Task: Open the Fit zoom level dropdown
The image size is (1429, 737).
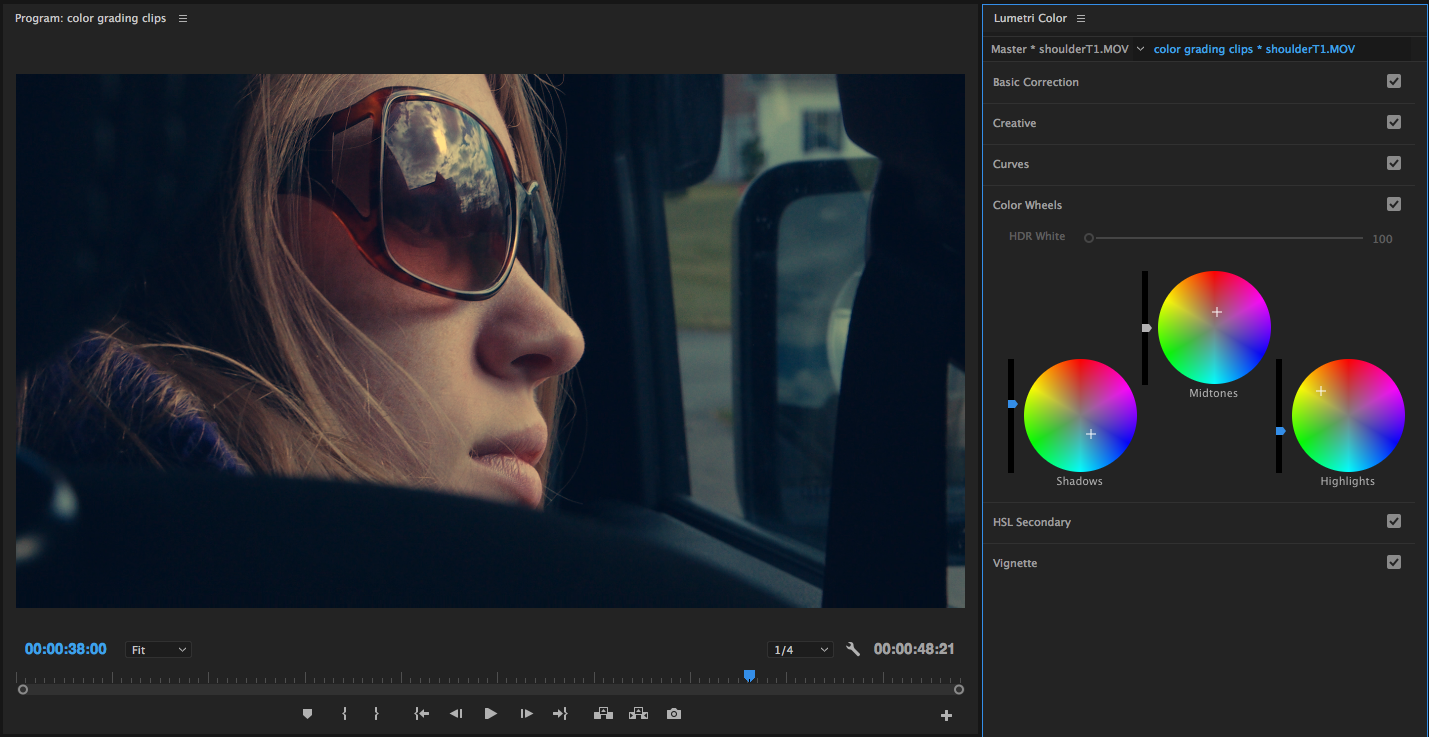Action: click(157, 649)
